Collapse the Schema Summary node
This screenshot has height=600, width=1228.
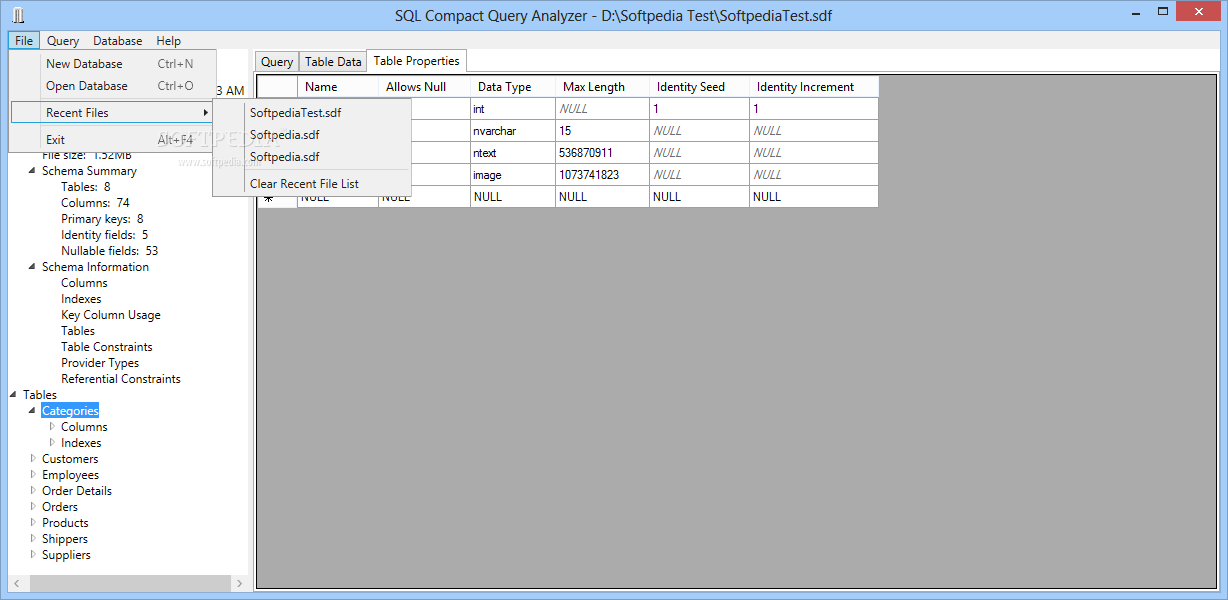click(32, 171)
